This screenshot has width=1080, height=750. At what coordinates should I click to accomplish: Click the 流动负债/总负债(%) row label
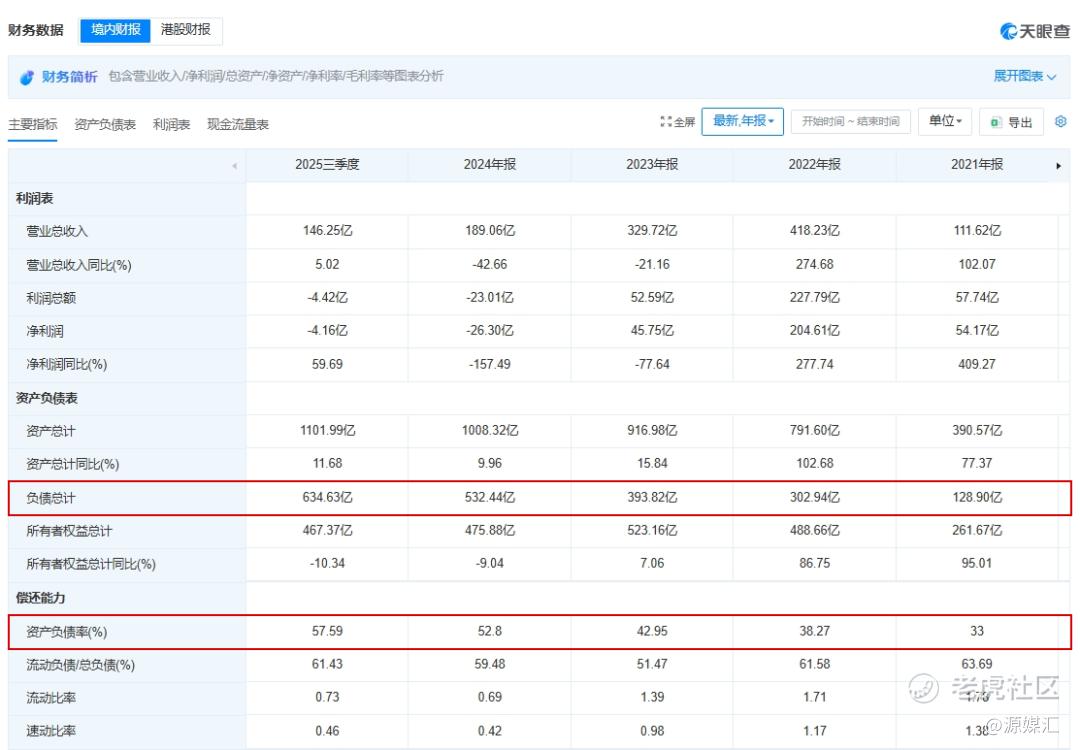tap(81, 665)
